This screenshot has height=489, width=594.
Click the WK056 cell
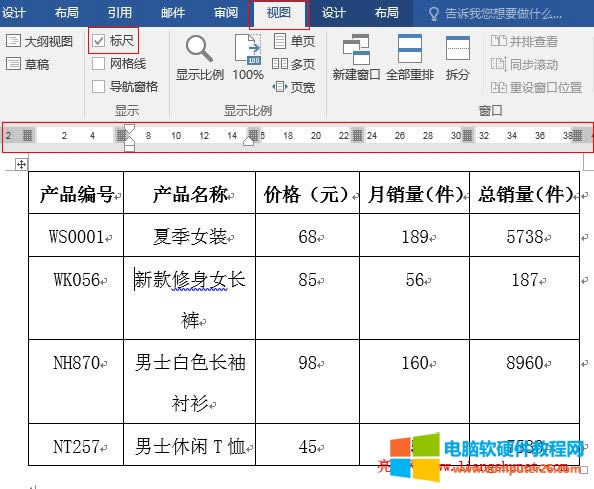[x=76, y=298]
